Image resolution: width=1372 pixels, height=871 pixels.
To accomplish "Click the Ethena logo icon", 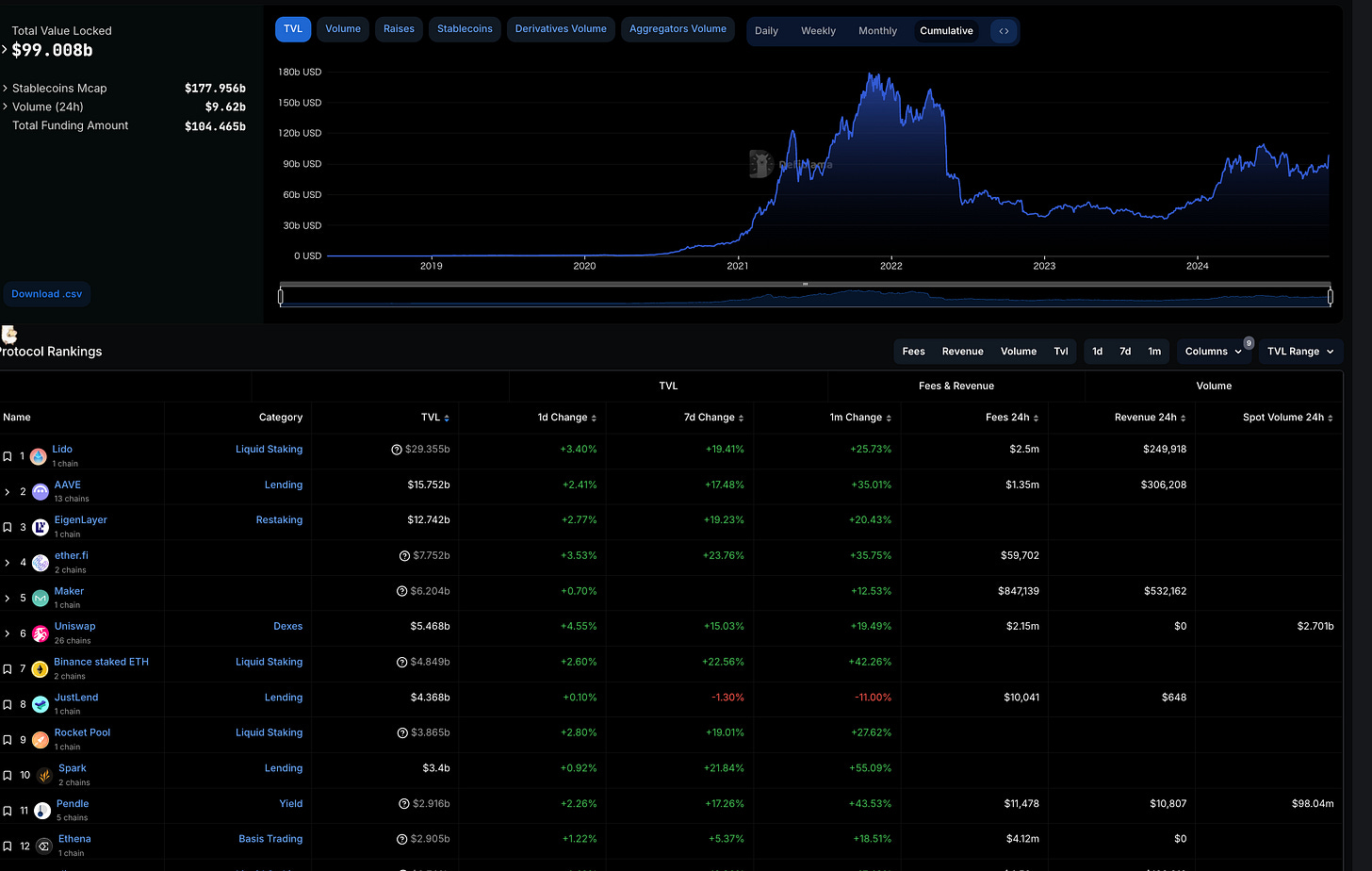I will tap(44, 846).
